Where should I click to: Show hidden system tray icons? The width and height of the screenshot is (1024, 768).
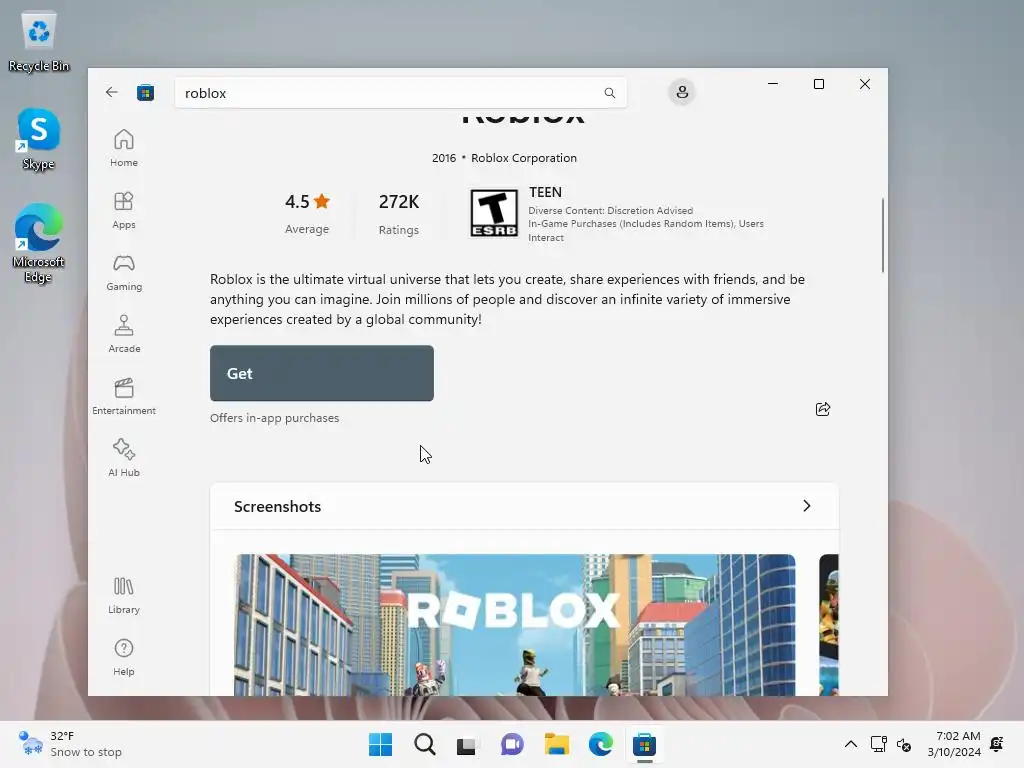(851, 744)
